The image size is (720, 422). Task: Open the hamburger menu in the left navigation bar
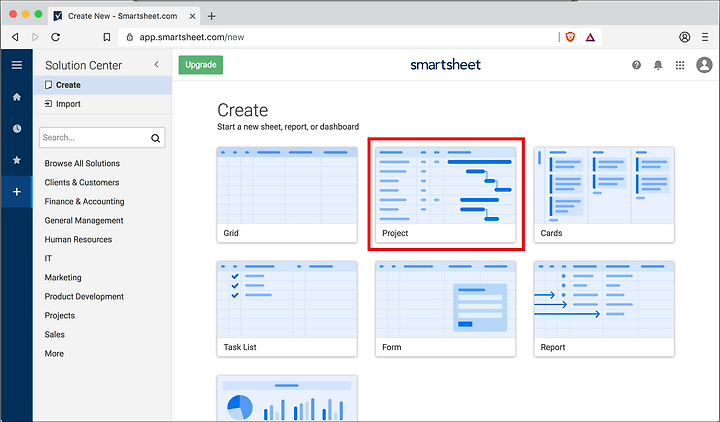(x=17, y=65)
